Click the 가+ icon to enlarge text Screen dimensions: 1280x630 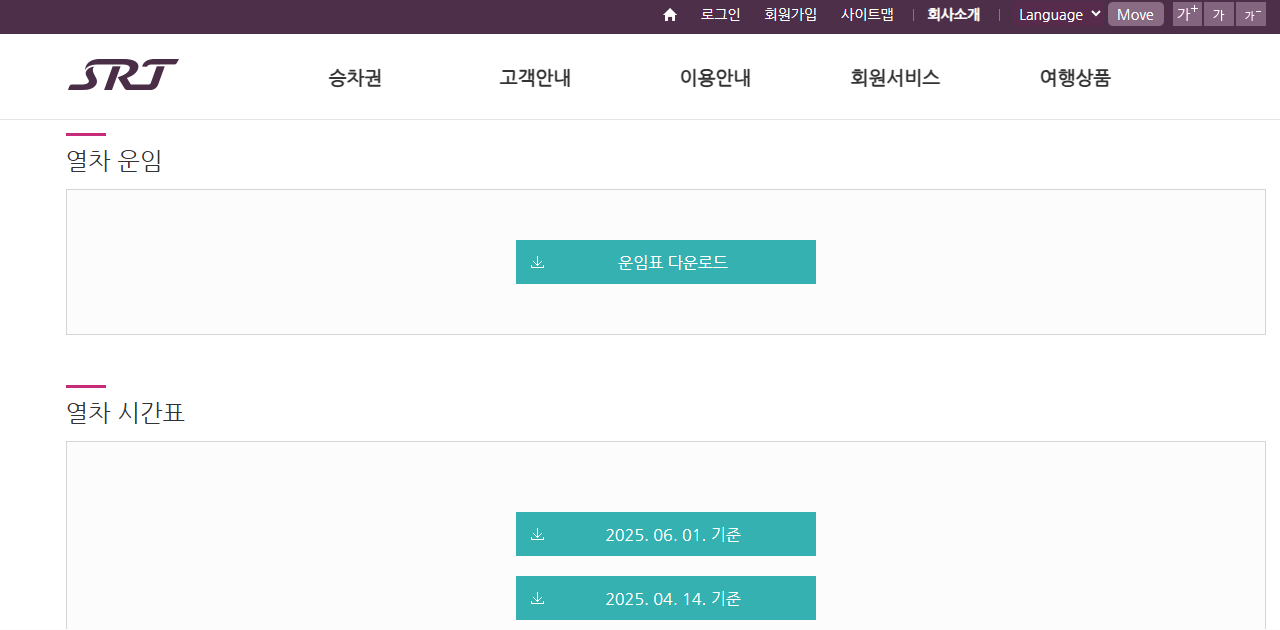tap(1186, 14)
